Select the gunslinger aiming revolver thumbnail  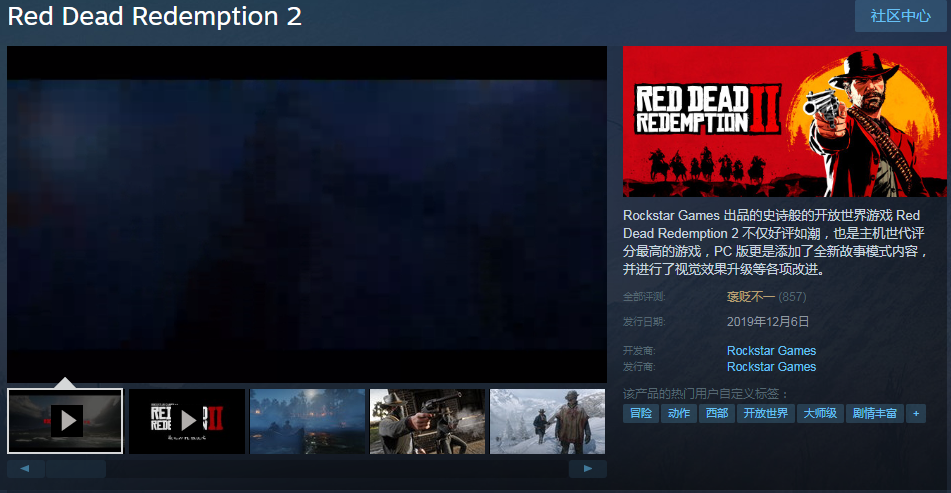pyautogui.click(x=427, y=421)
